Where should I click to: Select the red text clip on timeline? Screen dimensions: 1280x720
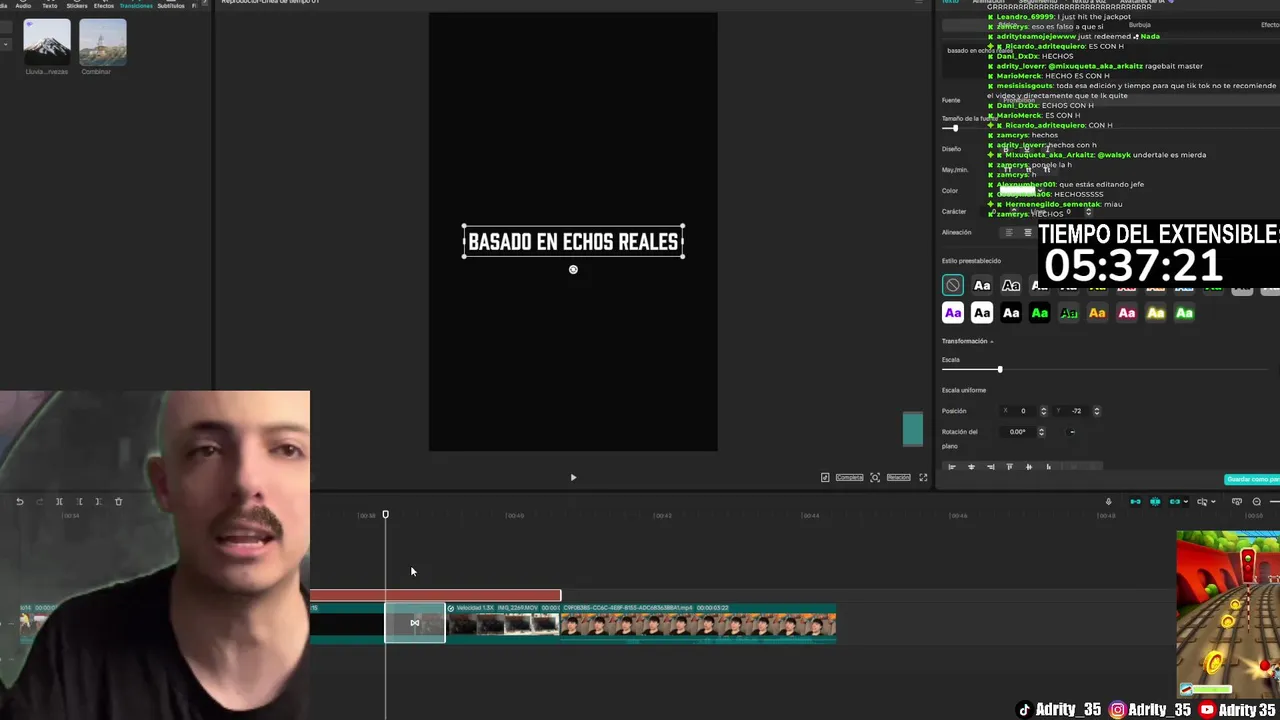coord(435,595)
